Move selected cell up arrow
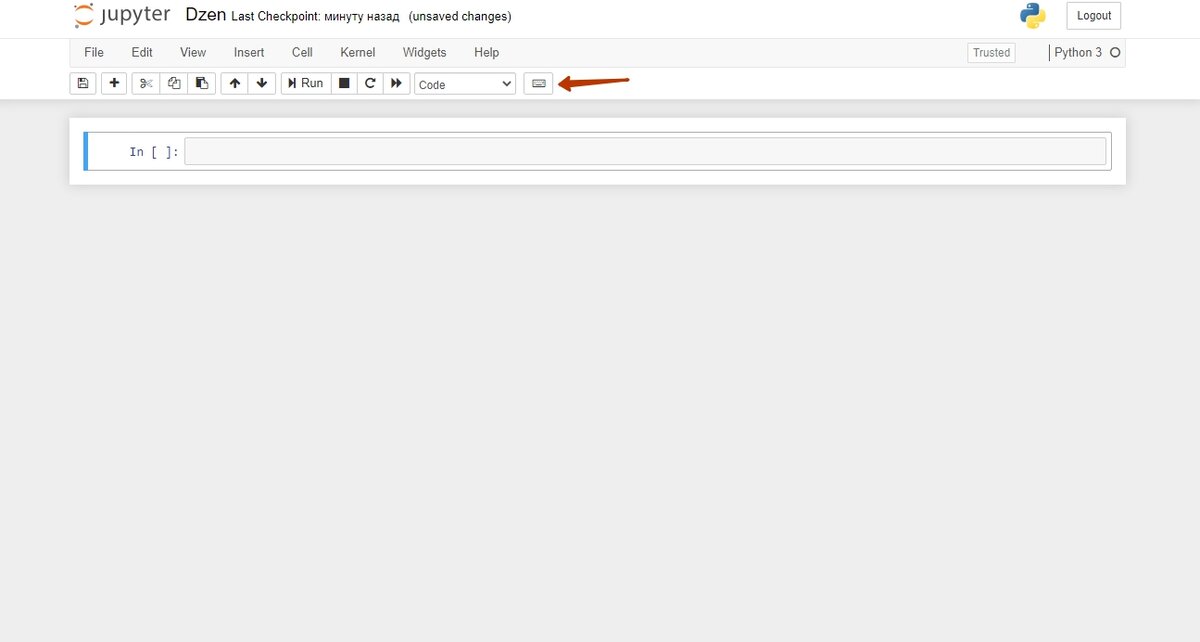 point(235,84)
